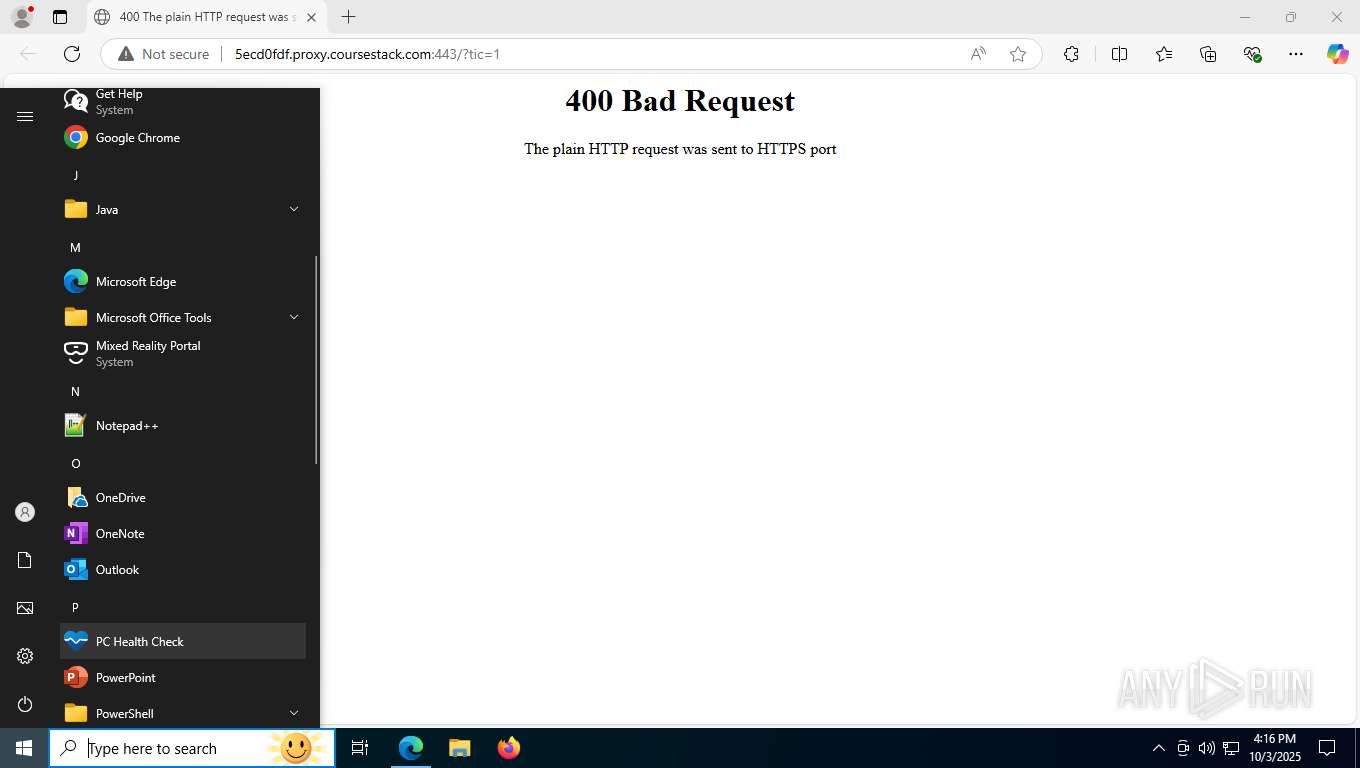
Task: Select the 400 plain HTTP request tab
Action: point(207,17)
